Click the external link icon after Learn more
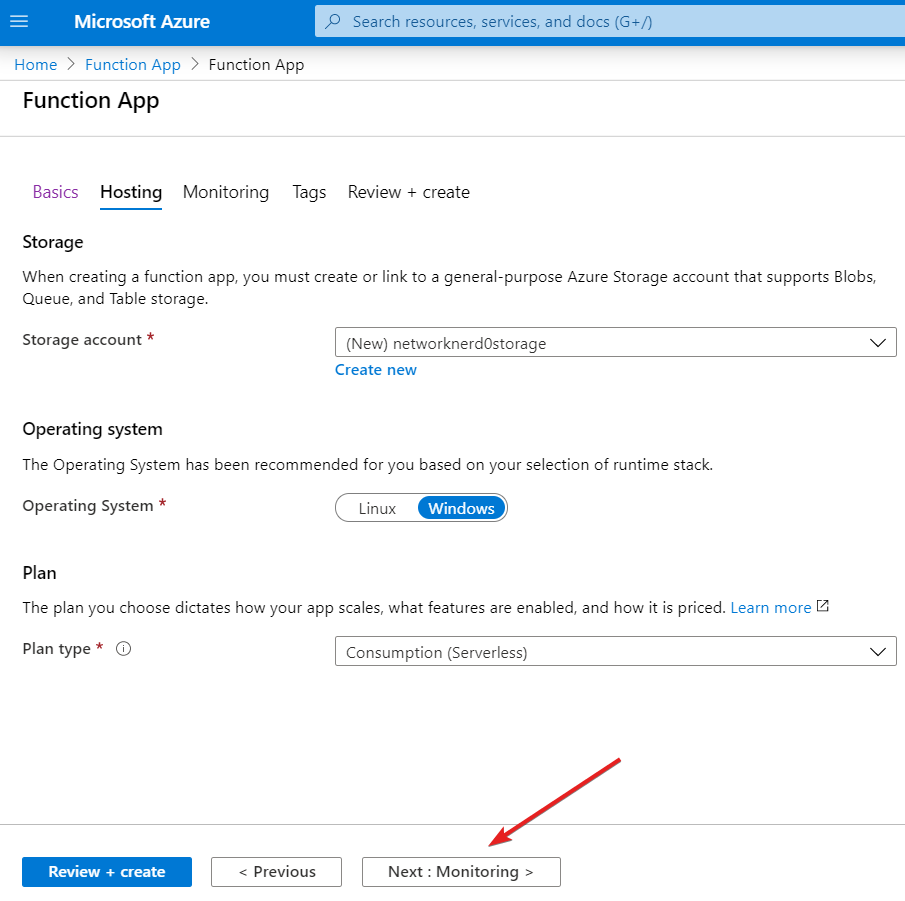The width and height of the screenshot is (905, 901). 823,606
